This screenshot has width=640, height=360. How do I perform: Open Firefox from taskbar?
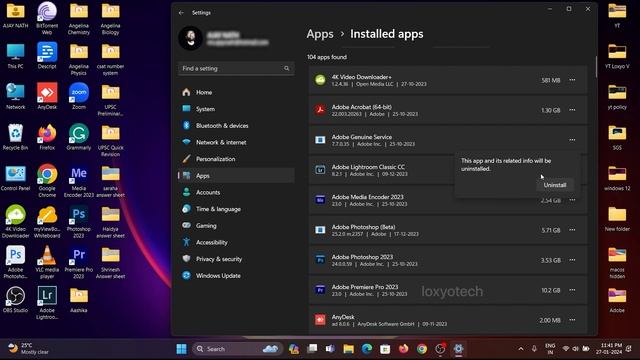point(403,349)
